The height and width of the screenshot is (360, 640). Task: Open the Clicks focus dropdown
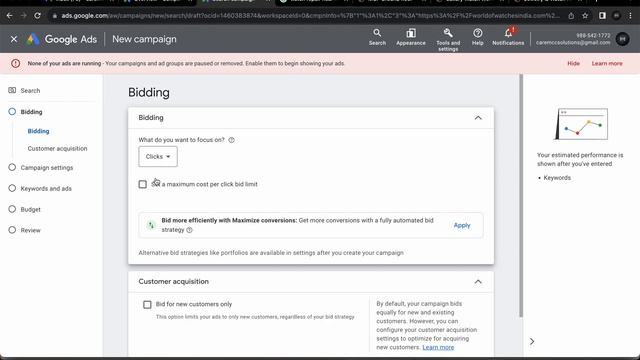pyautogui.click(x=158, y=157)
